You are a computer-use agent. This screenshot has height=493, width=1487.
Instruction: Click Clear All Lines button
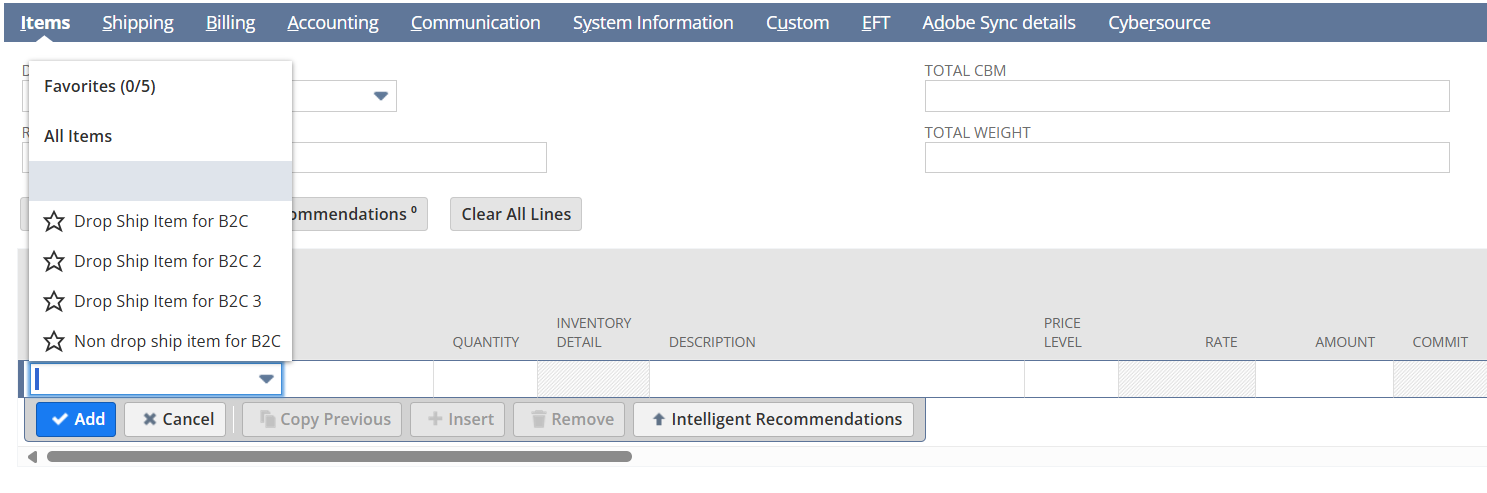tap(516, 214)
